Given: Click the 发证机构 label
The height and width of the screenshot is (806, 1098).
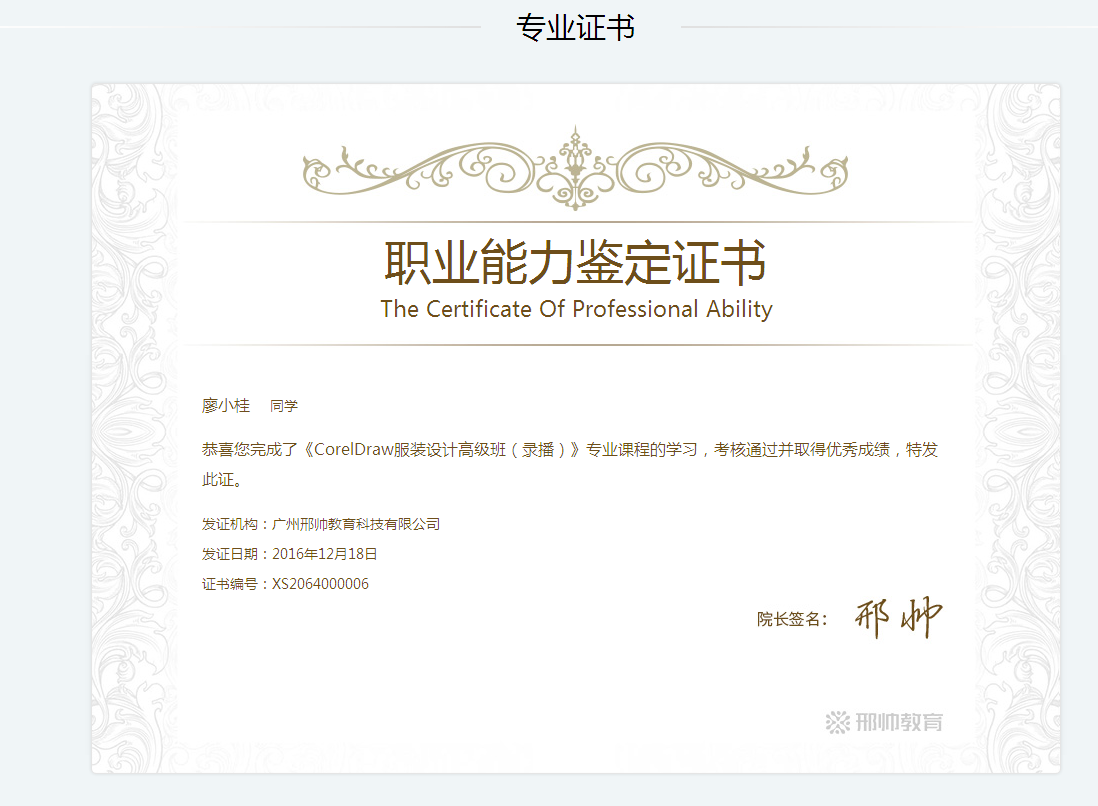Looking at the screenshot, I should pos(230,524).
